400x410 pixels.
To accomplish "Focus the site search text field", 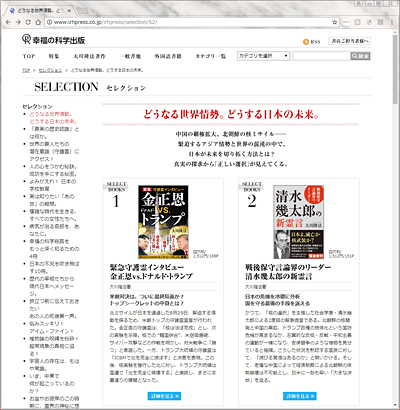I will [322, 56].
